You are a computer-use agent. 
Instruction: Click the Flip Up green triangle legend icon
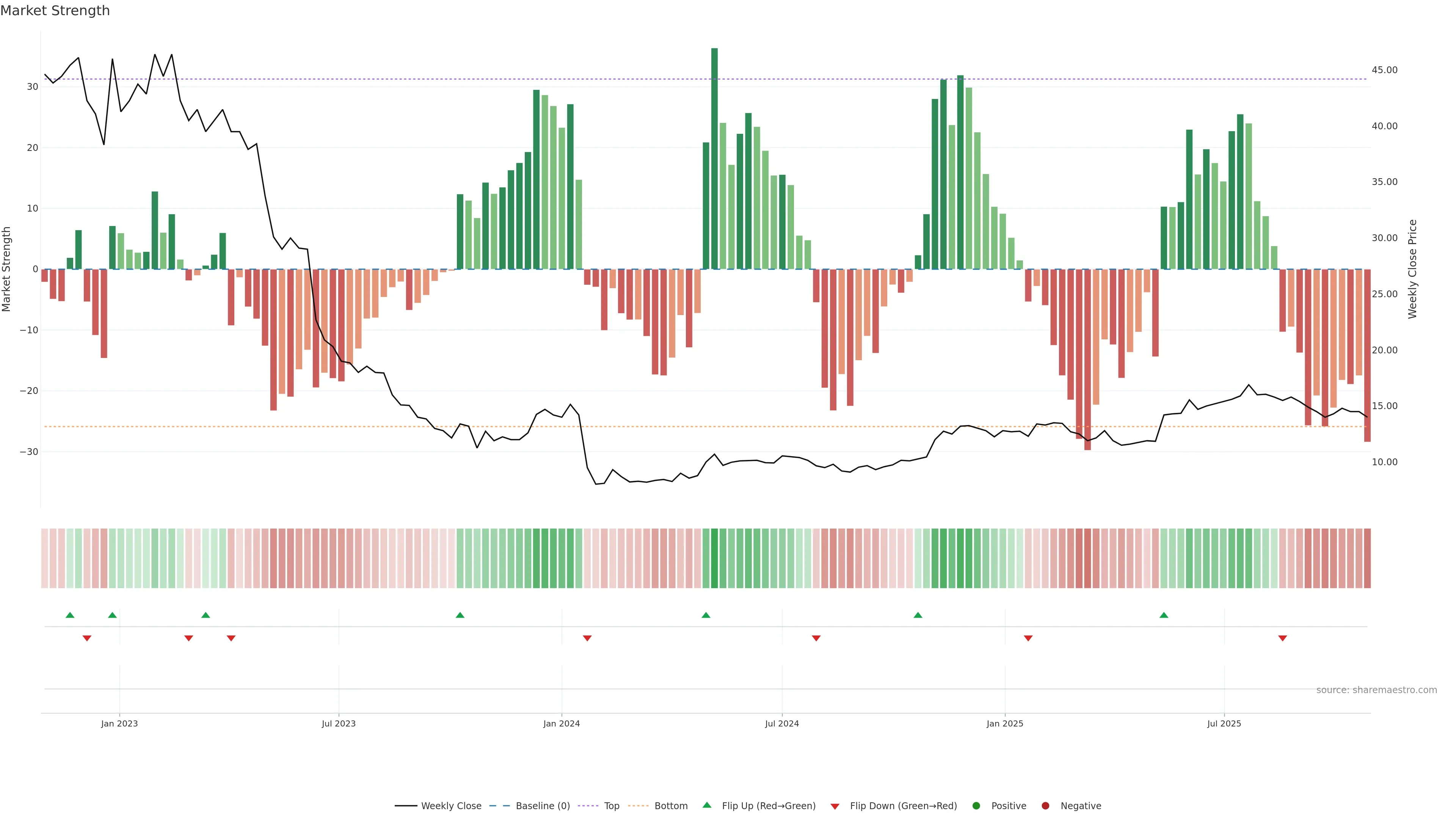tap(706, 805)
